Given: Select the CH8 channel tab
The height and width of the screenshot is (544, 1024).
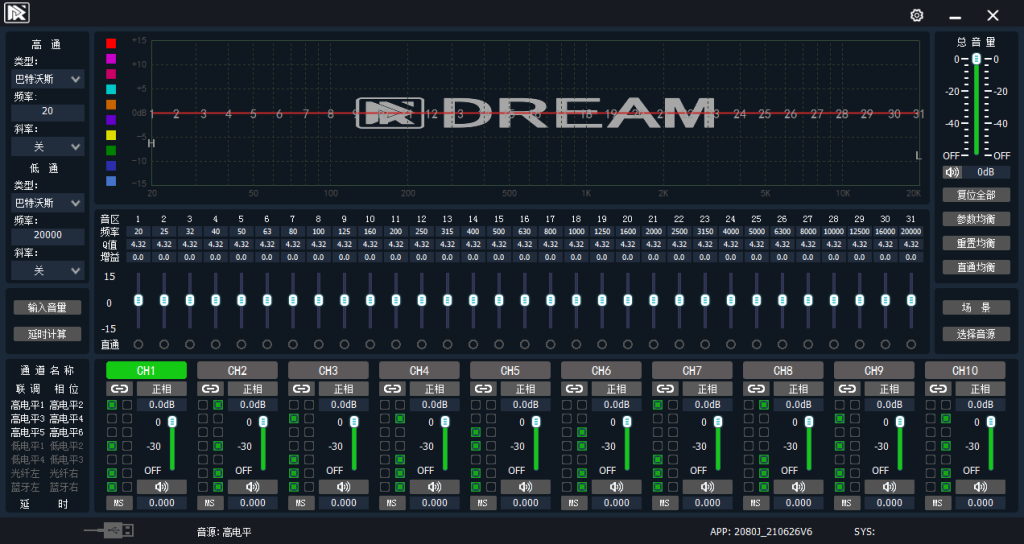Looking at the screenshot, I should point(783,370).
